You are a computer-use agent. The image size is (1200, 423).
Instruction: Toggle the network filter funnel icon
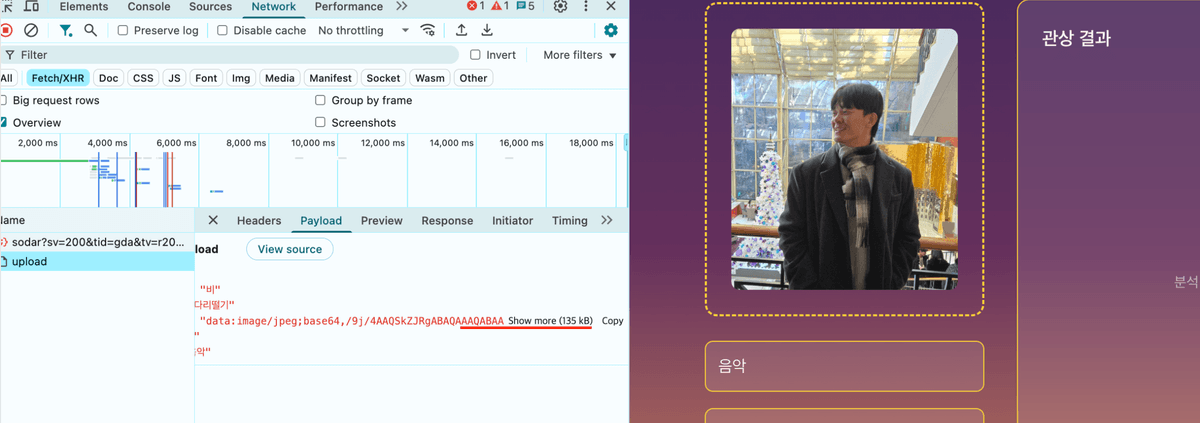65,31
